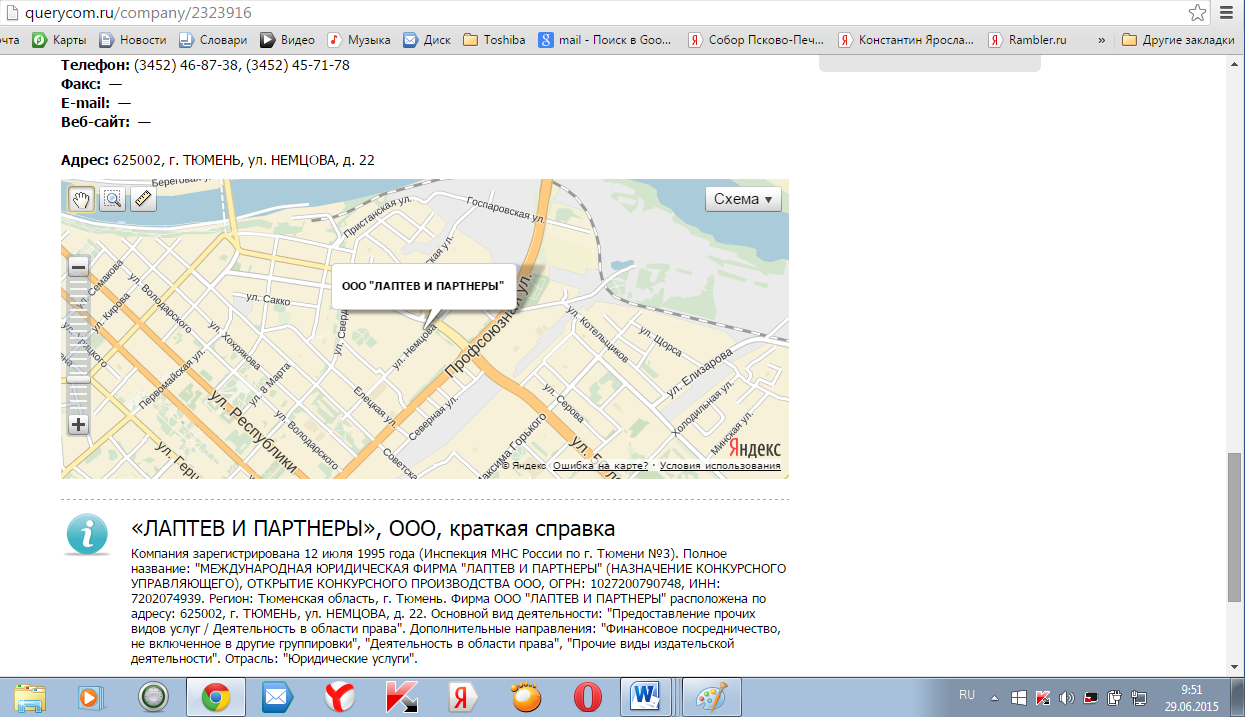1245x717 pixels.
Task: Open Kaspersky from the taskbar
Action: pyautogui.click(x=401, y=696)
